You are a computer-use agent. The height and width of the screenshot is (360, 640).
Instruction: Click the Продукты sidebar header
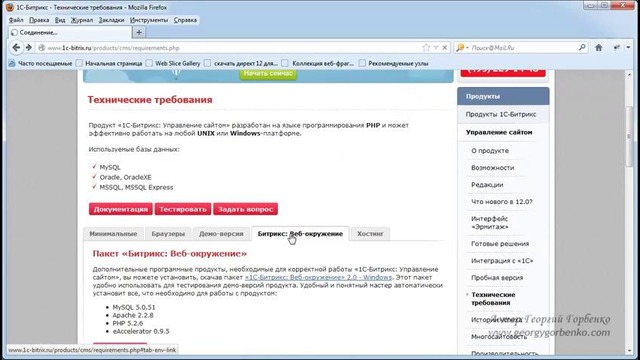coord(503,96)
